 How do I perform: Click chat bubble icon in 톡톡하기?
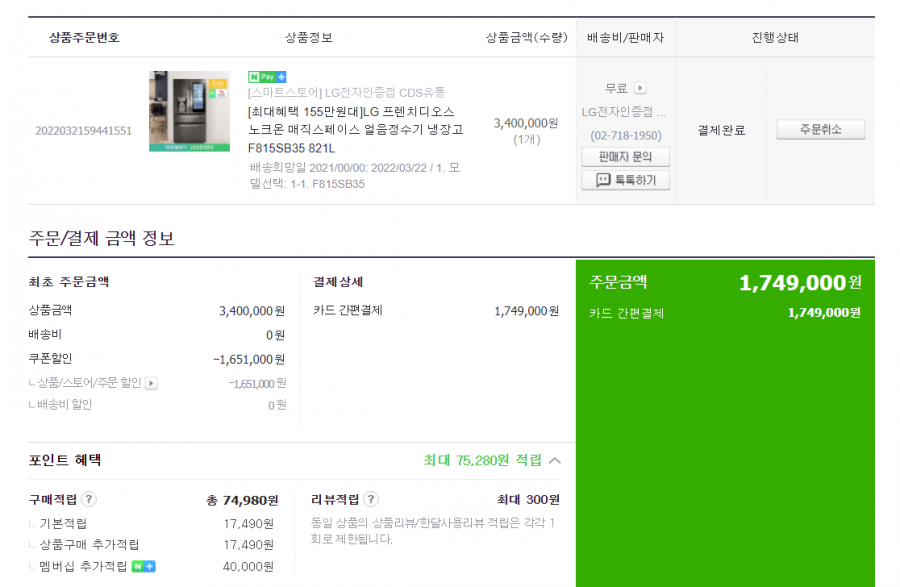603,180
